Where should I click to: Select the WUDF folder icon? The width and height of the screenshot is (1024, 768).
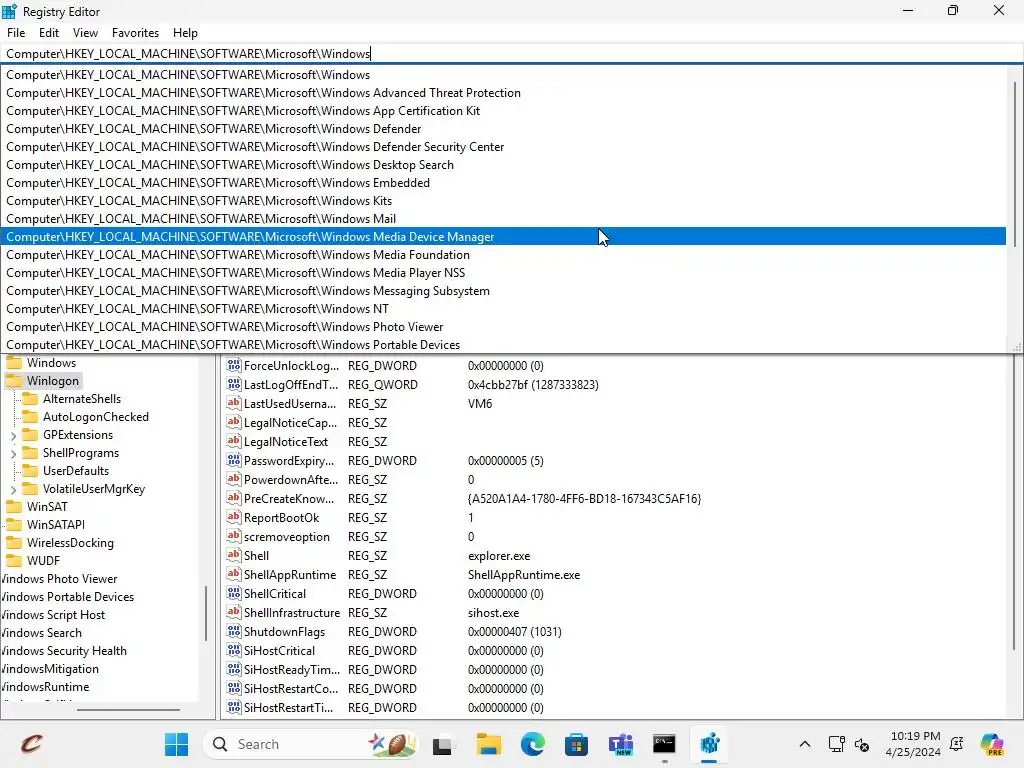[14, 561]
